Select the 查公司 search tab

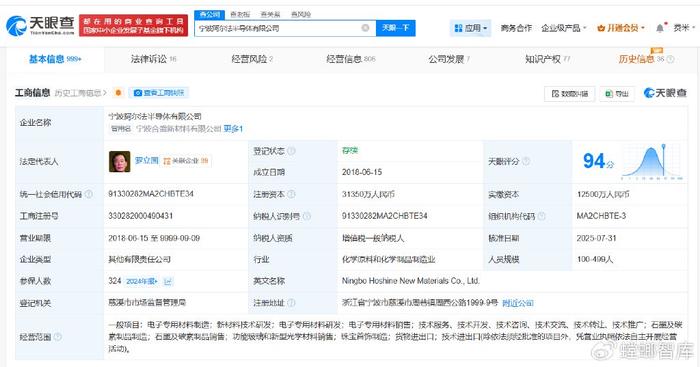209,14
